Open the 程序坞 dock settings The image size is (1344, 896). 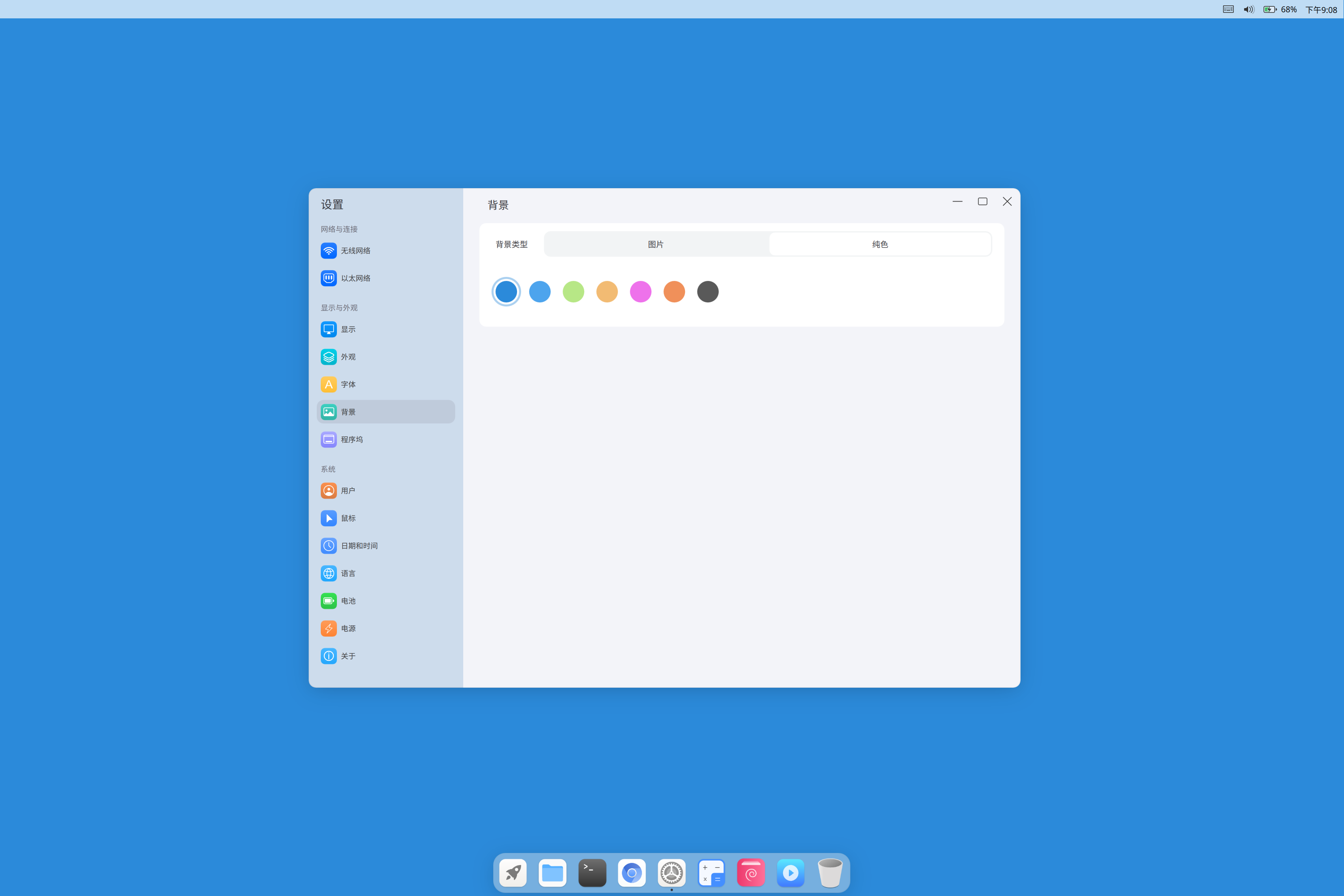click(351, 439)
